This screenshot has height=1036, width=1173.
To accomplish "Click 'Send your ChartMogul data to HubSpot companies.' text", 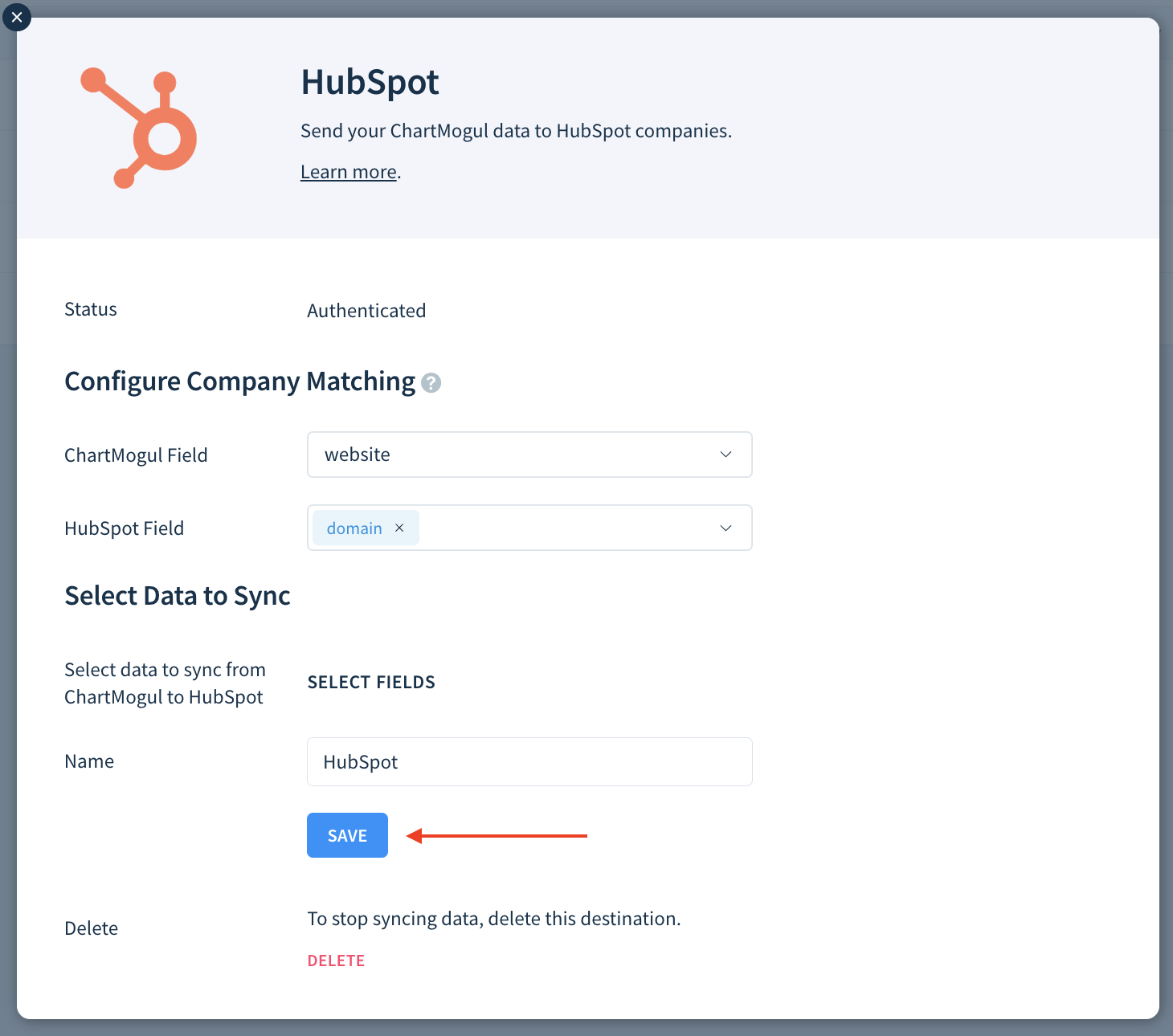I will coord(516,131).
